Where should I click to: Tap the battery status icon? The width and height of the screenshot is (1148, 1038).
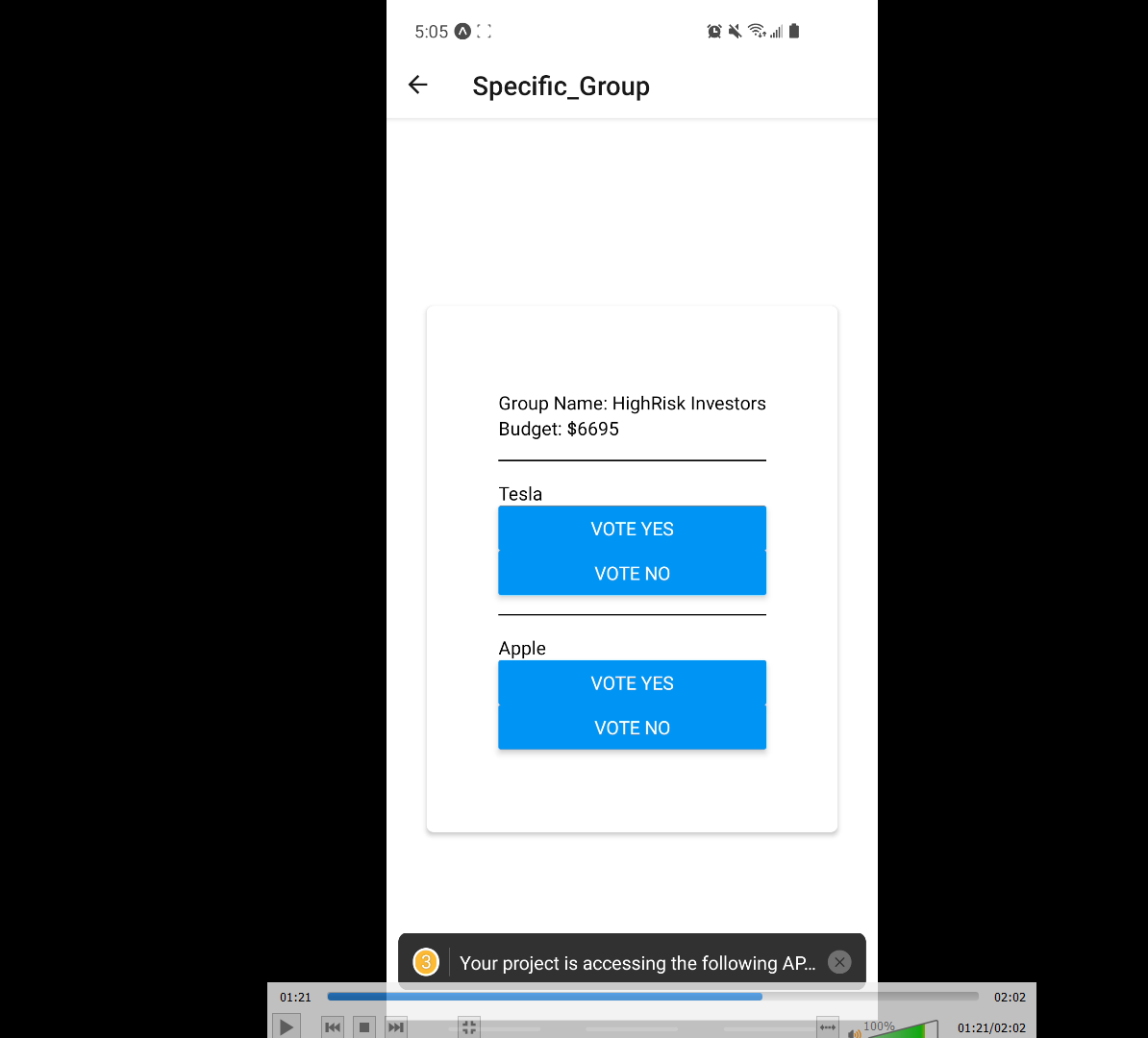[794, 31]
